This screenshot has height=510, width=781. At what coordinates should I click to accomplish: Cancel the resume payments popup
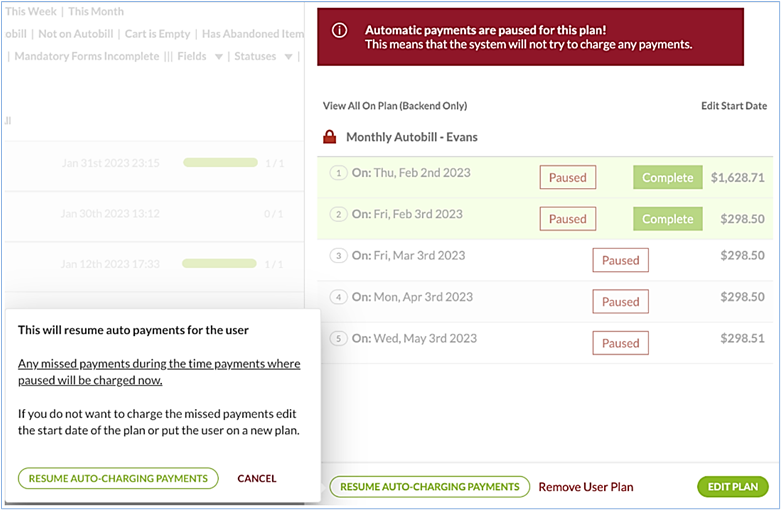256,478
